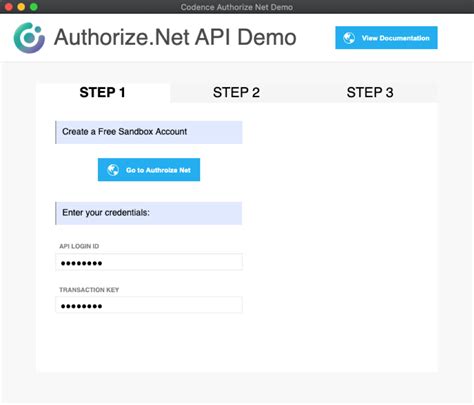Click the Create a Free Sandbox Account text

point(124,132)
